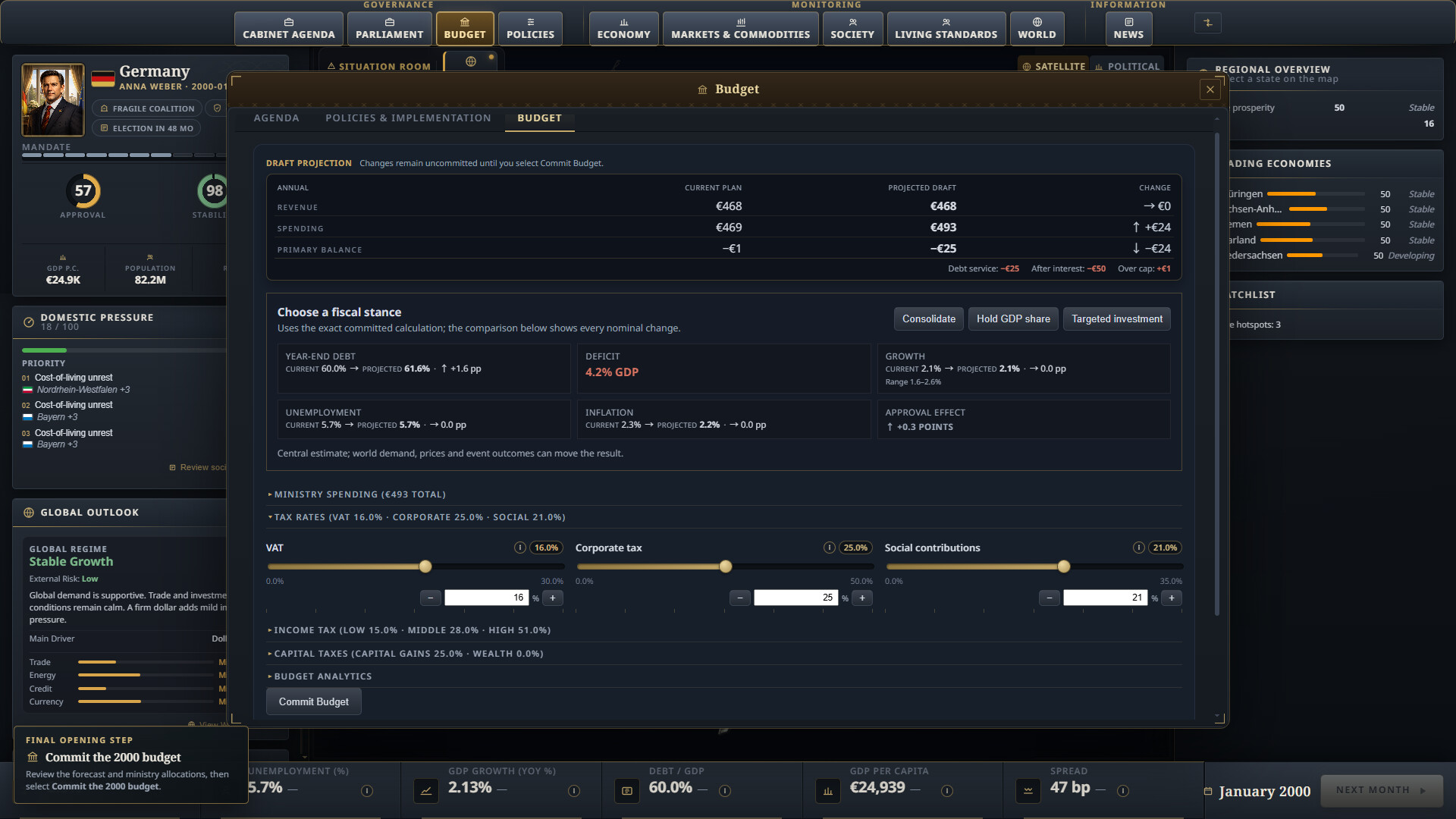Select Hold GDP share stance
Image resolution: width=1456 pixels, height=819 pixels.
pyautogui.click(x=1013, y=319)
